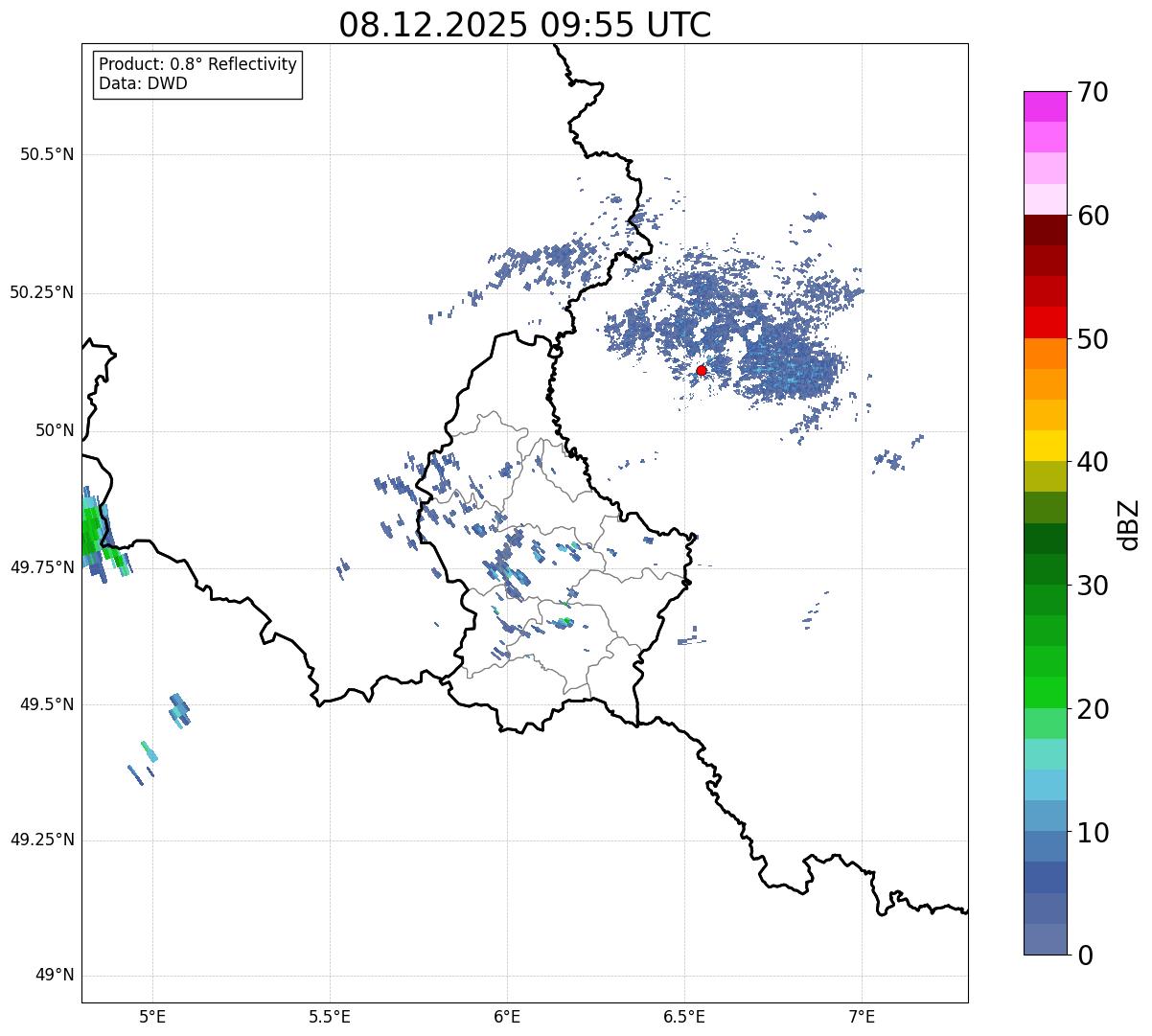Click the colorbar '30' tick label
Image resolution: width=1152 pixels, height=1036 pixels.
(1093, 586)
